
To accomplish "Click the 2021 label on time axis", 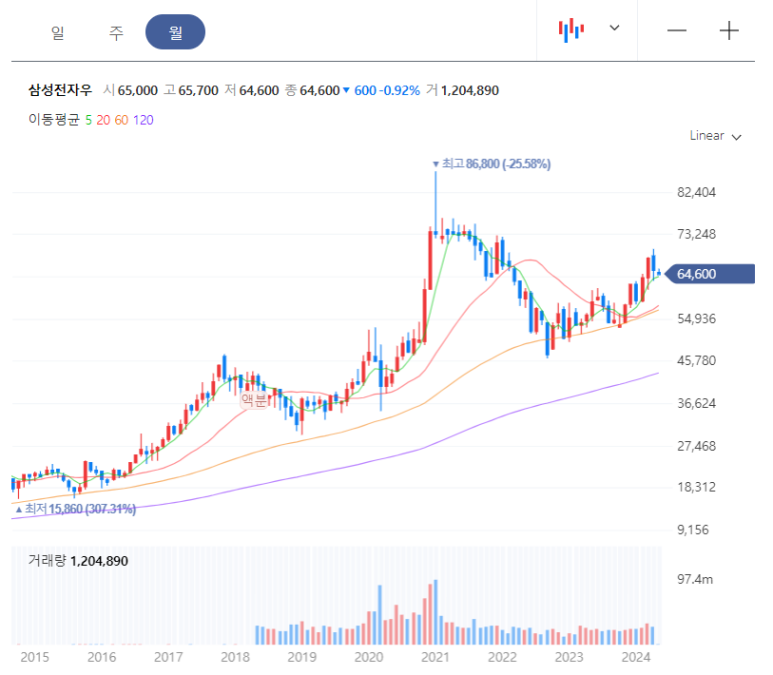I will point(435,657).
